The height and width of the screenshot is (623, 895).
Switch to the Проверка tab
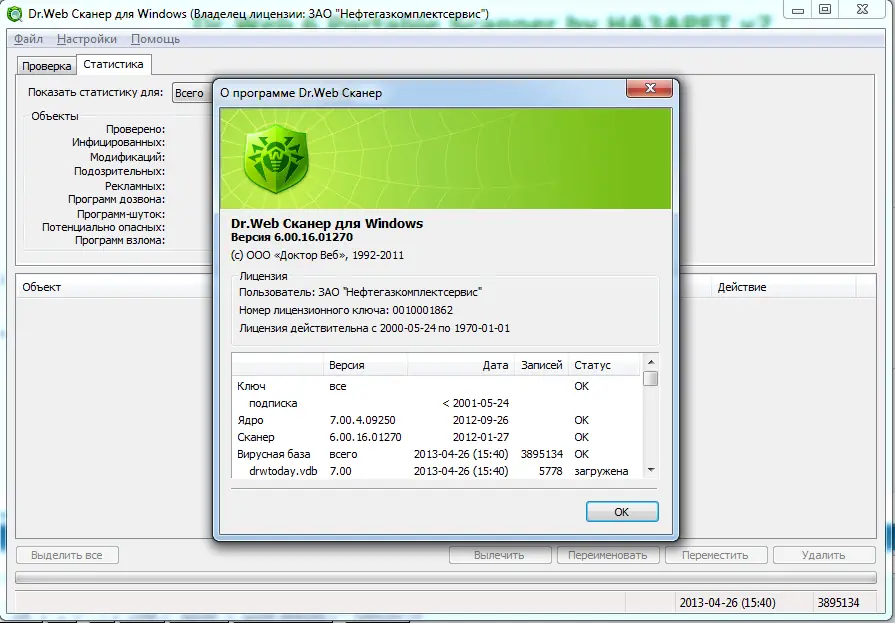[x=46, y=66]
